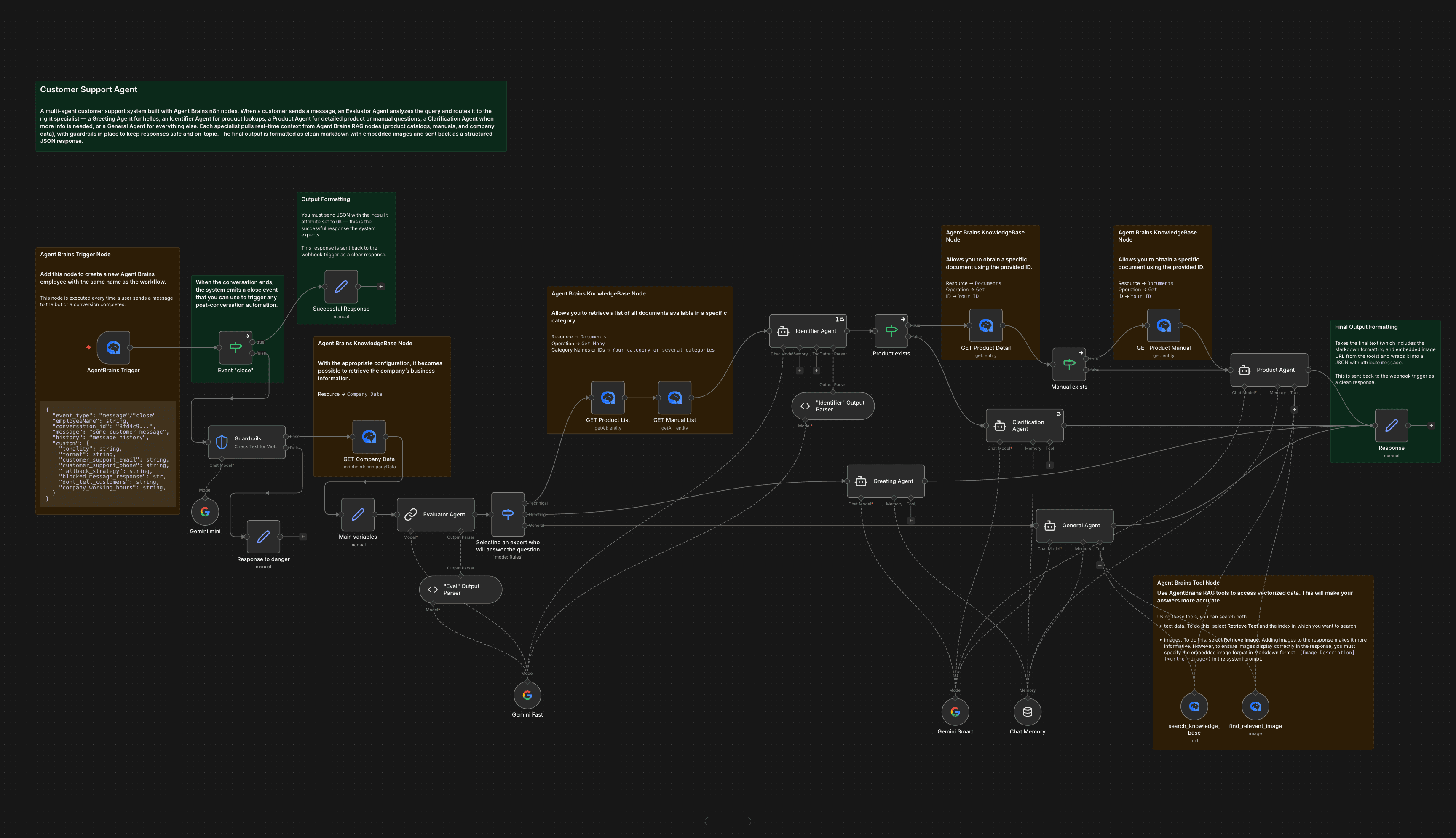This screenshot has width=1456, height=838.
Task: Select the Clarification Agent robot icon
Action: pos(1000,425)
